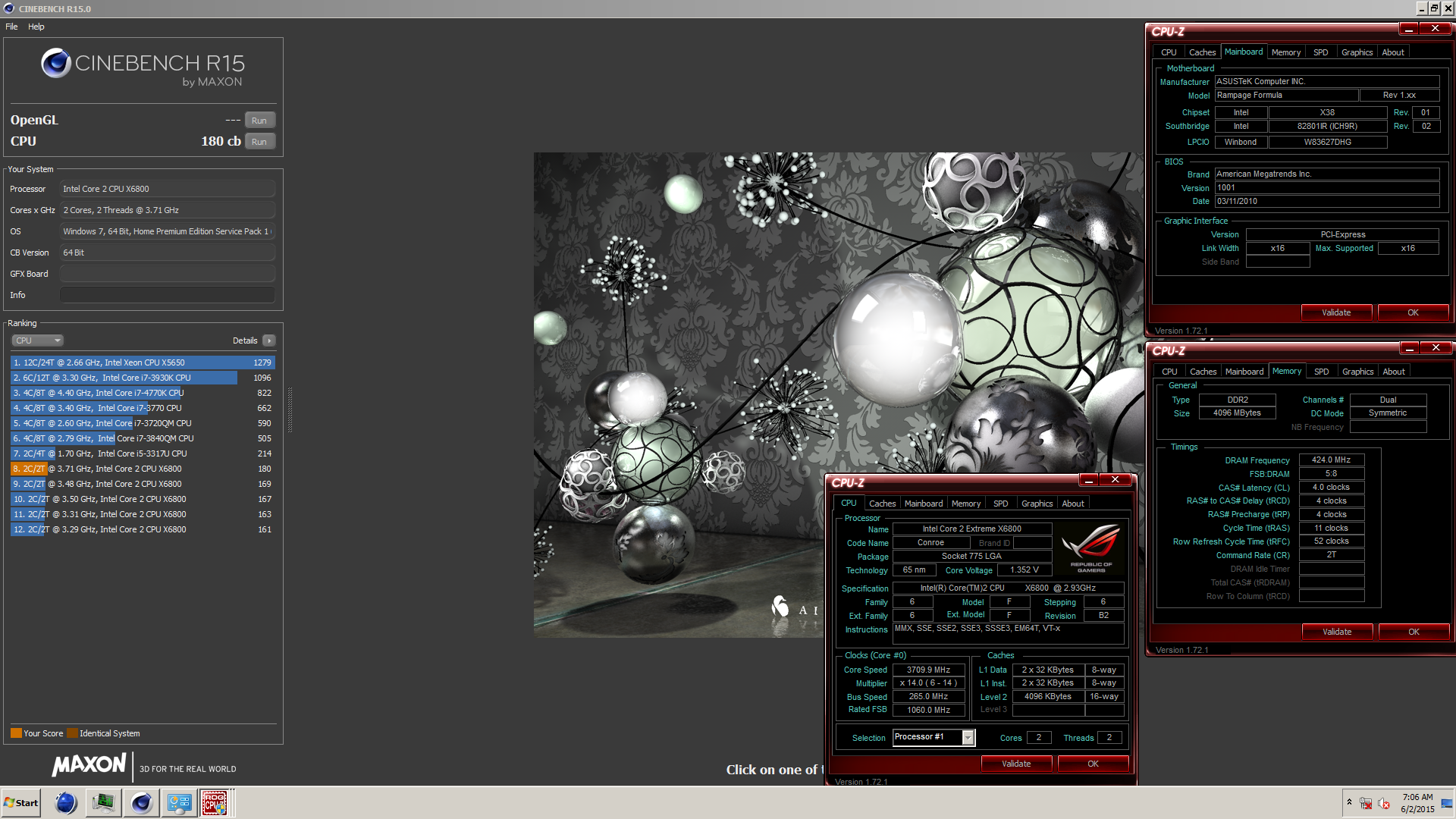
Task: Click the GFX Board field
Action: tap(167, 274)
